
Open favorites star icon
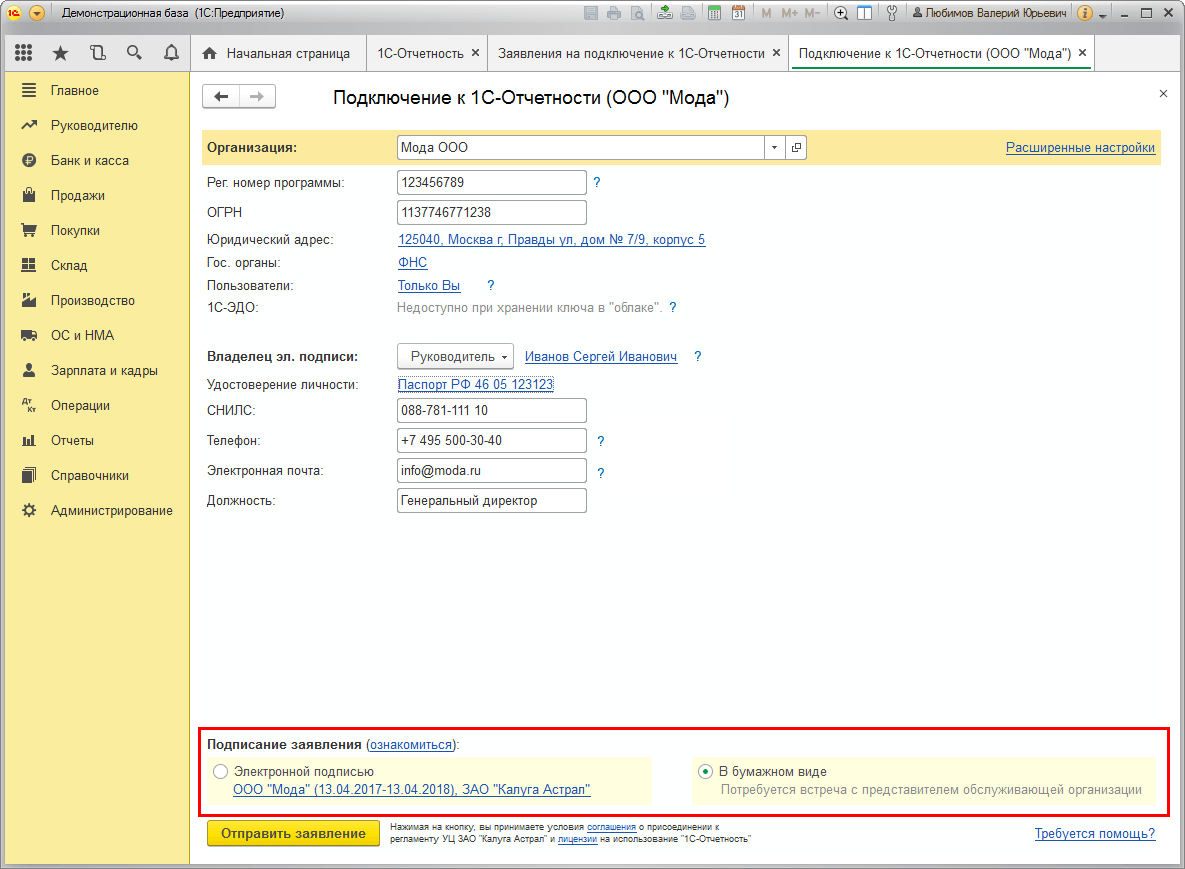coord(60,53)
